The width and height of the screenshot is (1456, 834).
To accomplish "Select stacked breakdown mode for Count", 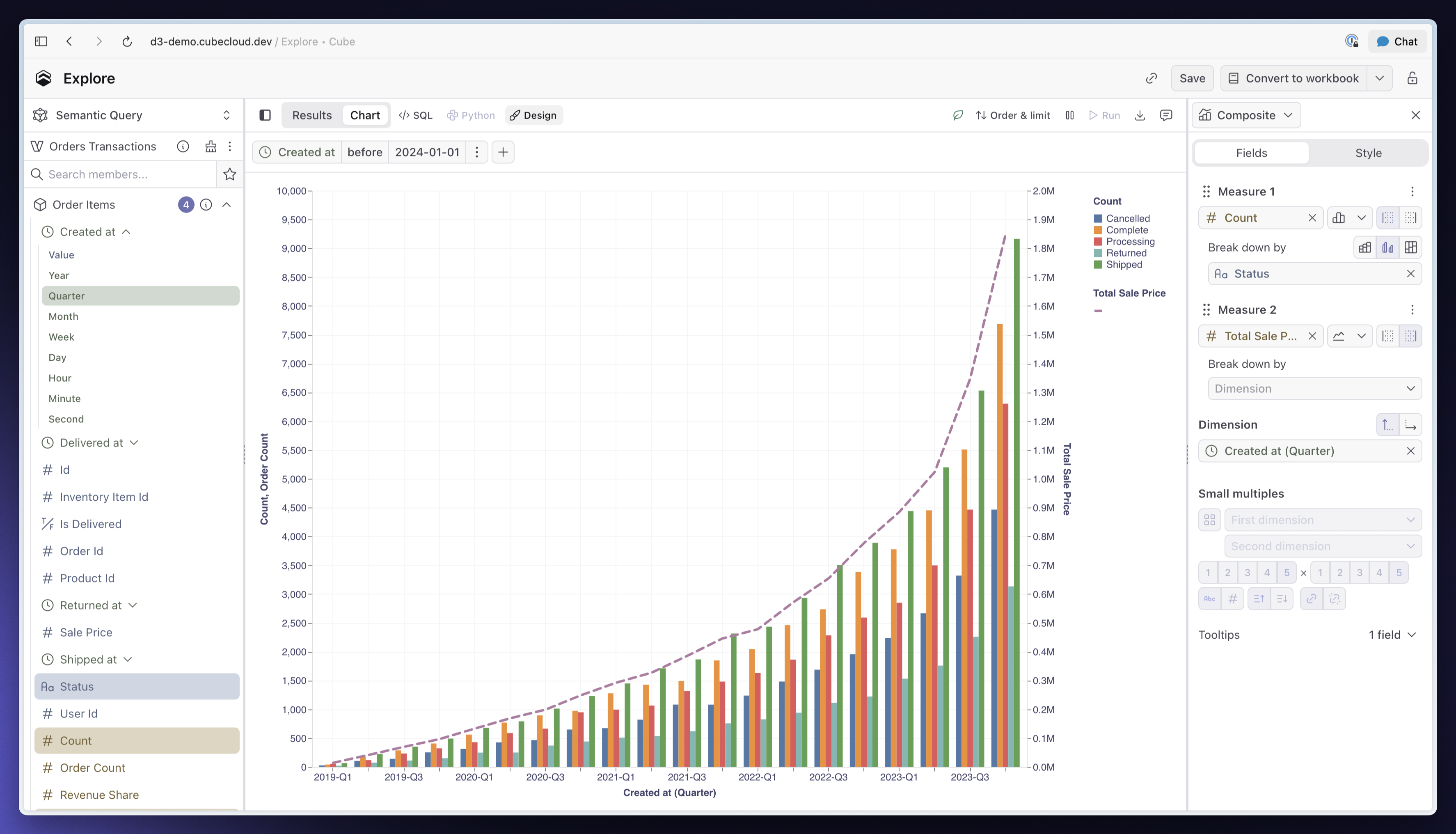I will click(x=1365, y=247).
